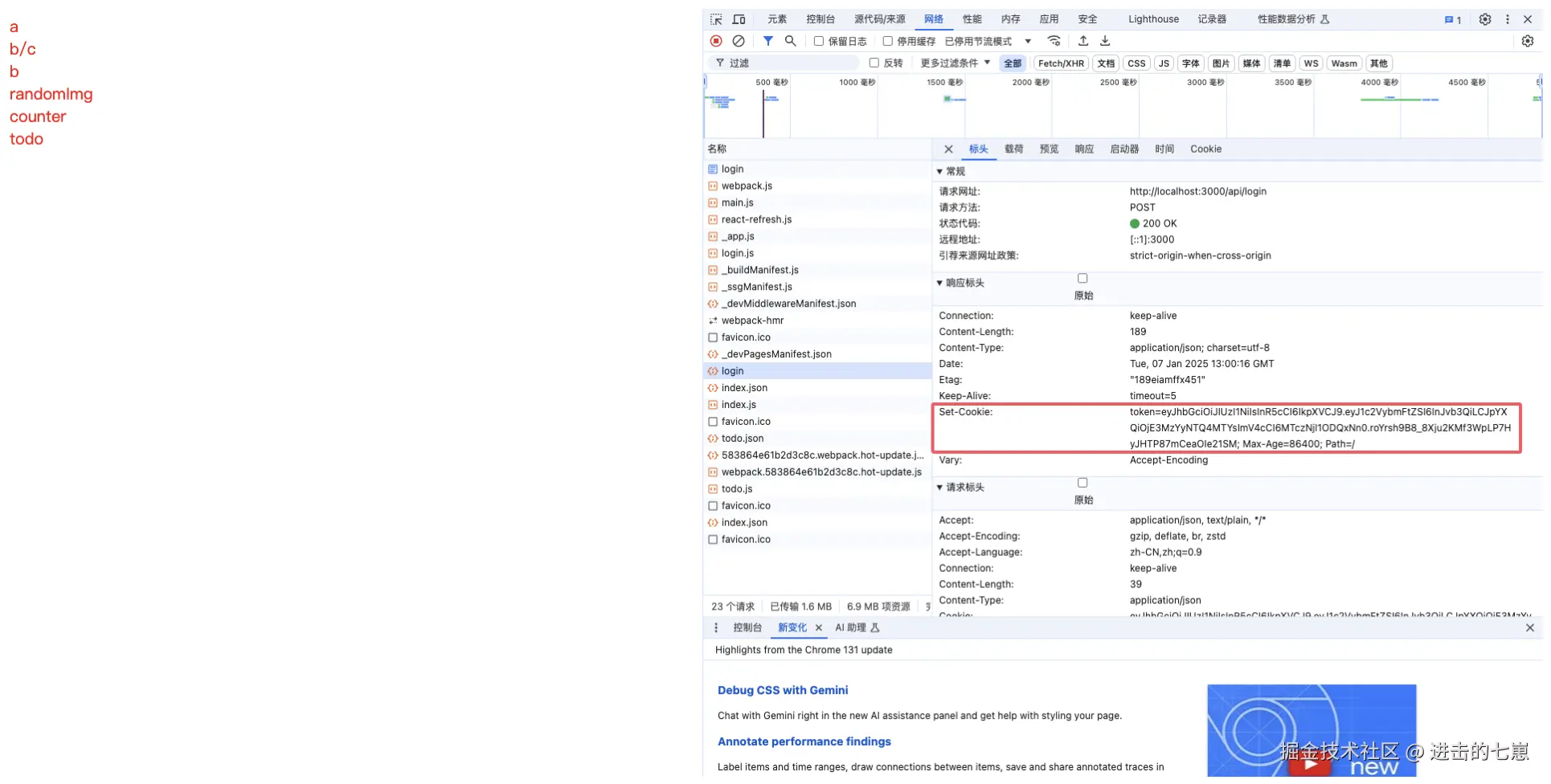The image size is (1551, 784).
Task: Select _buildManifest.js request row
Action: tap(817, 271)
